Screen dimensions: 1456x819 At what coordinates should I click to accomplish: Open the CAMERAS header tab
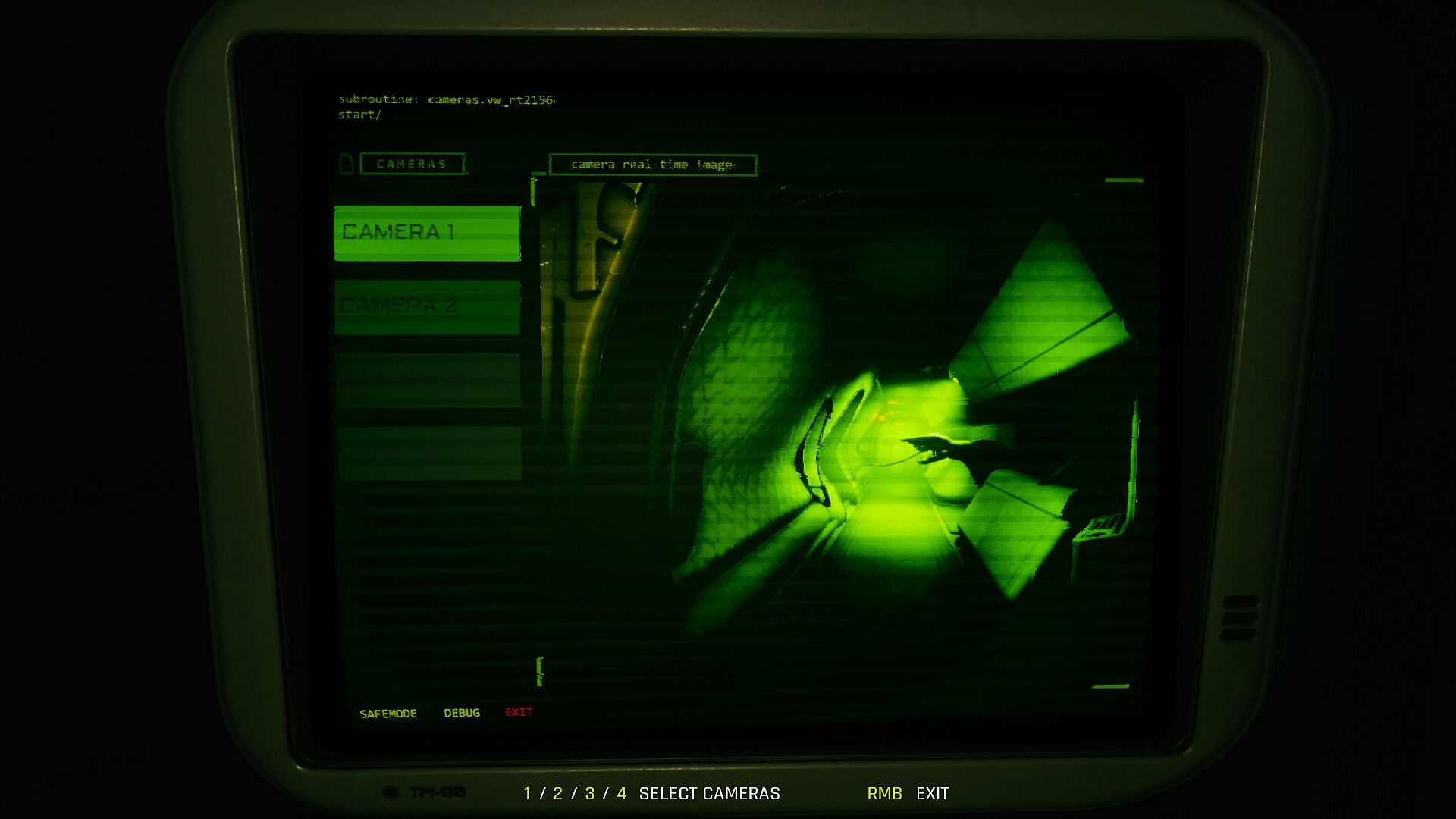(413, 164)
